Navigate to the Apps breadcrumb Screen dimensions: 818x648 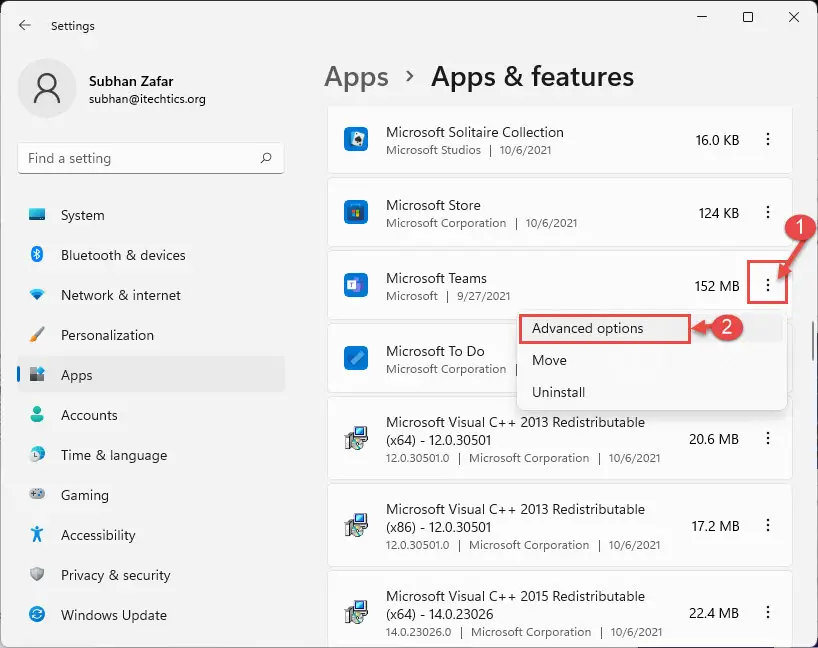(356, 77)
